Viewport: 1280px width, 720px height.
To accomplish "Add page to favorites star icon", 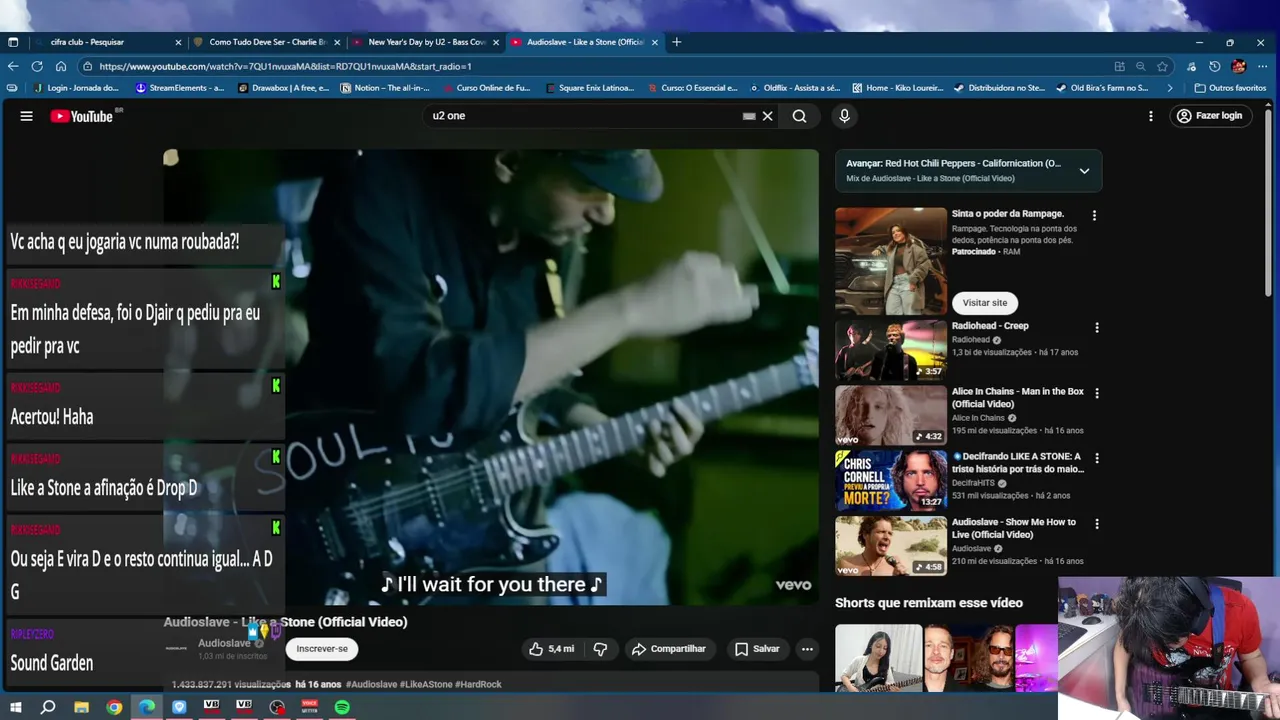I will (x=1162, y=66).
